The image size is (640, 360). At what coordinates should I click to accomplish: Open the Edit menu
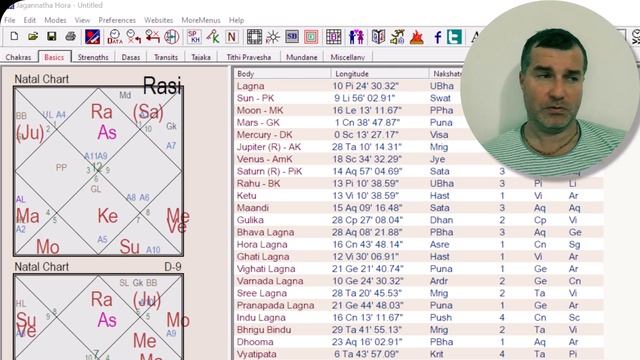pos(30,20)
